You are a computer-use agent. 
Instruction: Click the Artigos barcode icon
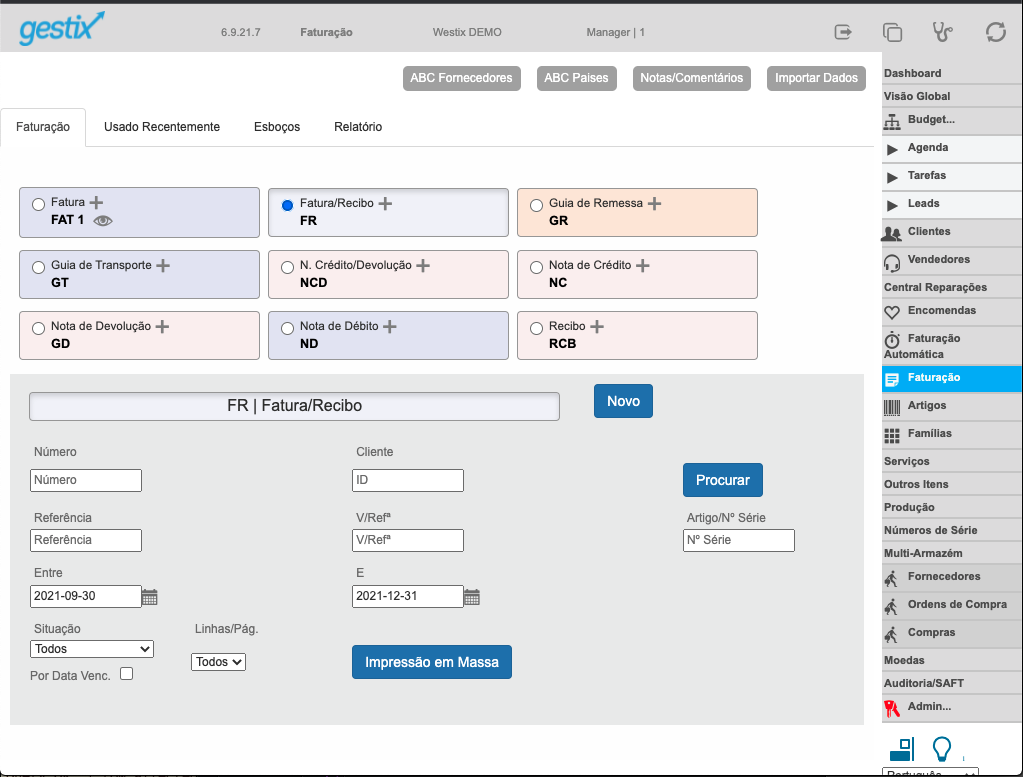tap(892, 408)
